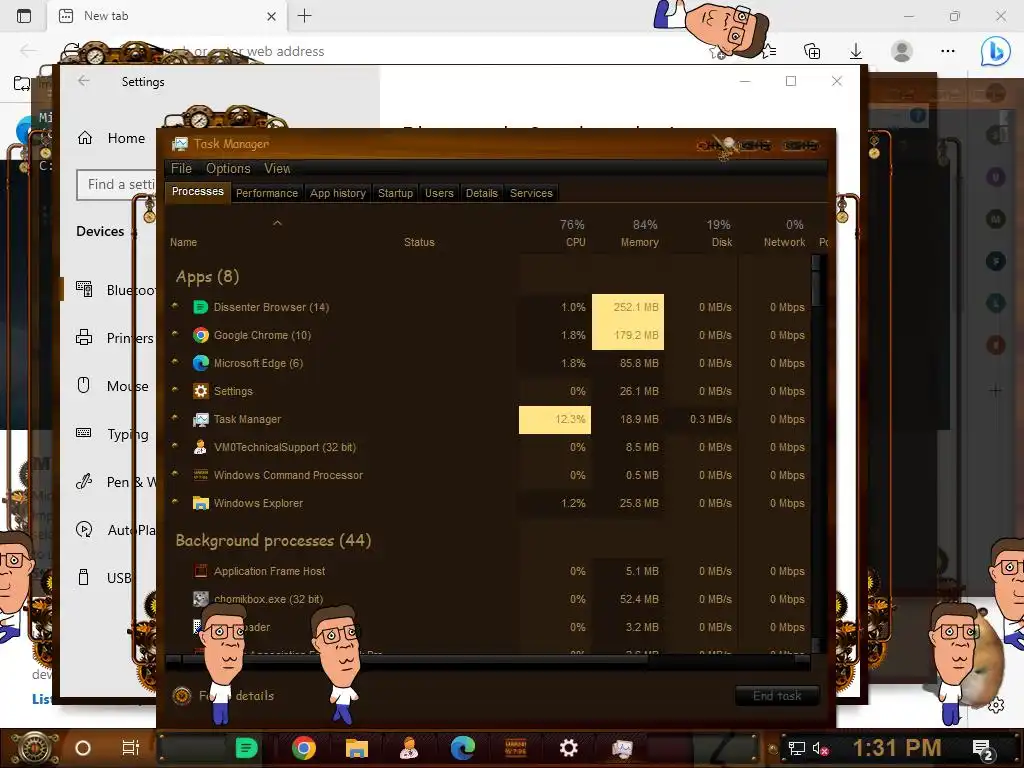This screenshot has width=1024, height=768.
Task: Expand the Microsoft Edge process group
Action: tap(175, 361)
